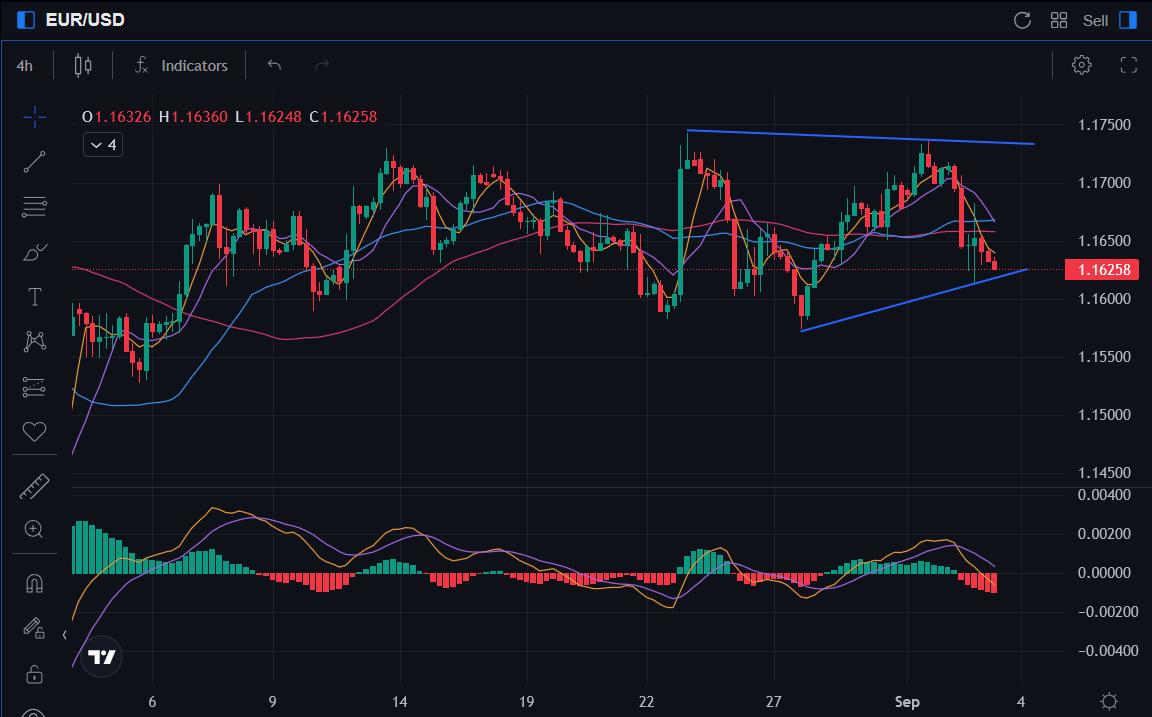Expand the collapsed indicators legend showing 4
This screenshot has width=1152, height=717.
pos(103,145)
